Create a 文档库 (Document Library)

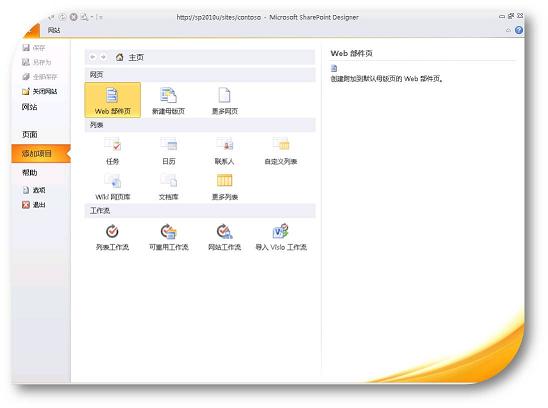pos(169,187)
